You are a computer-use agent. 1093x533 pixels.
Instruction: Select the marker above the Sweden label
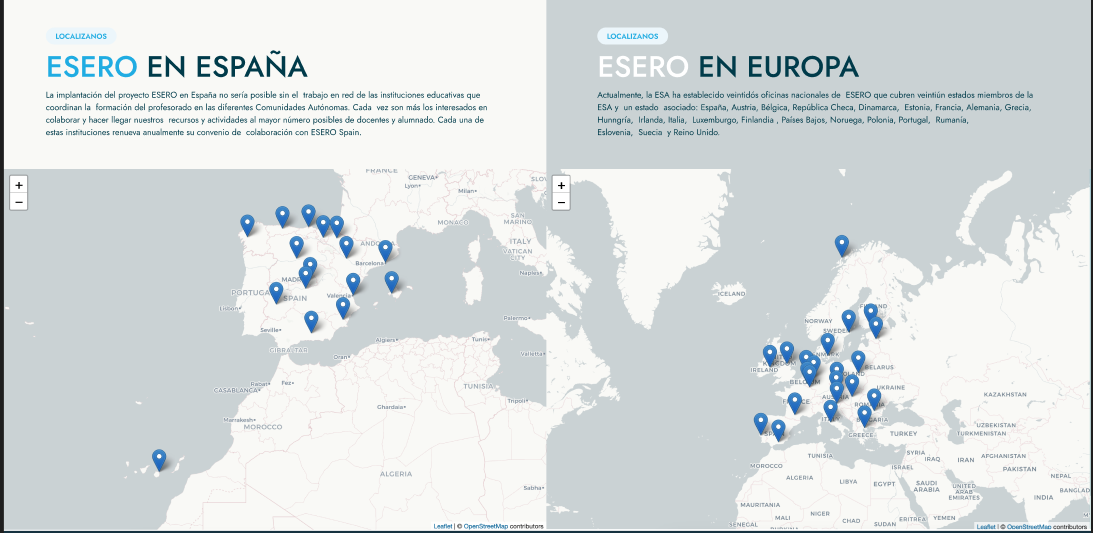(848, 320)
